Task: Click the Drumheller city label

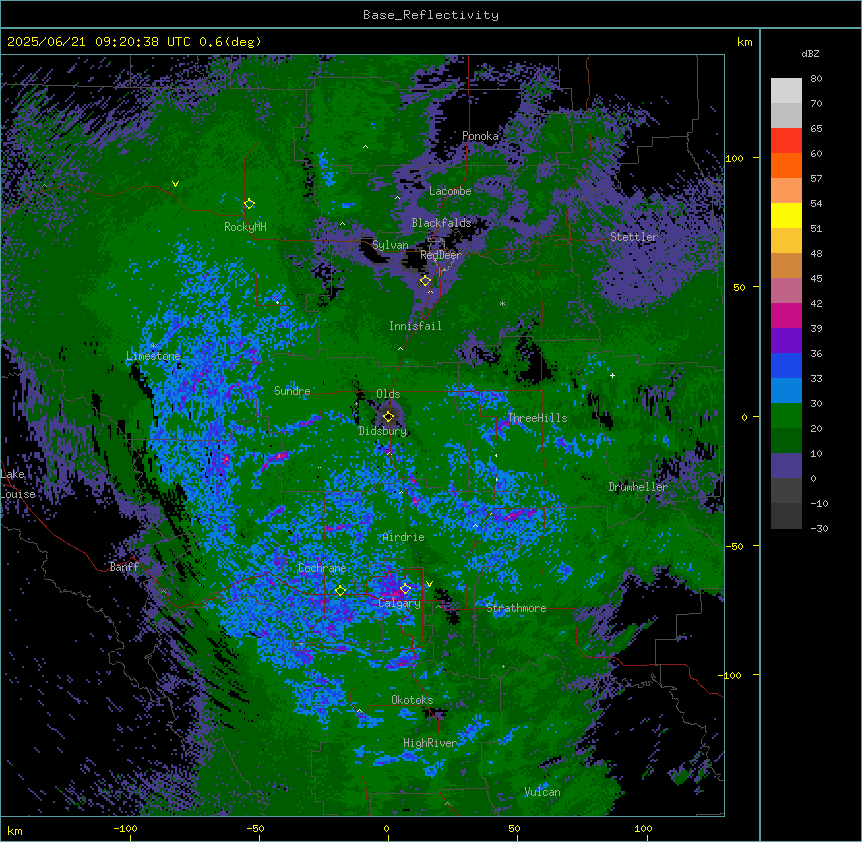Action: 638,487
